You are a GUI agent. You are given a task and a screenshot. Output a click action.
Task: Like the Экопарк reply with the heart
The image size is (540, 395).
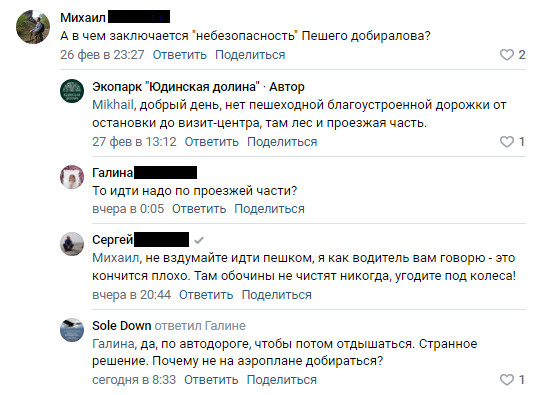point(507,142)
